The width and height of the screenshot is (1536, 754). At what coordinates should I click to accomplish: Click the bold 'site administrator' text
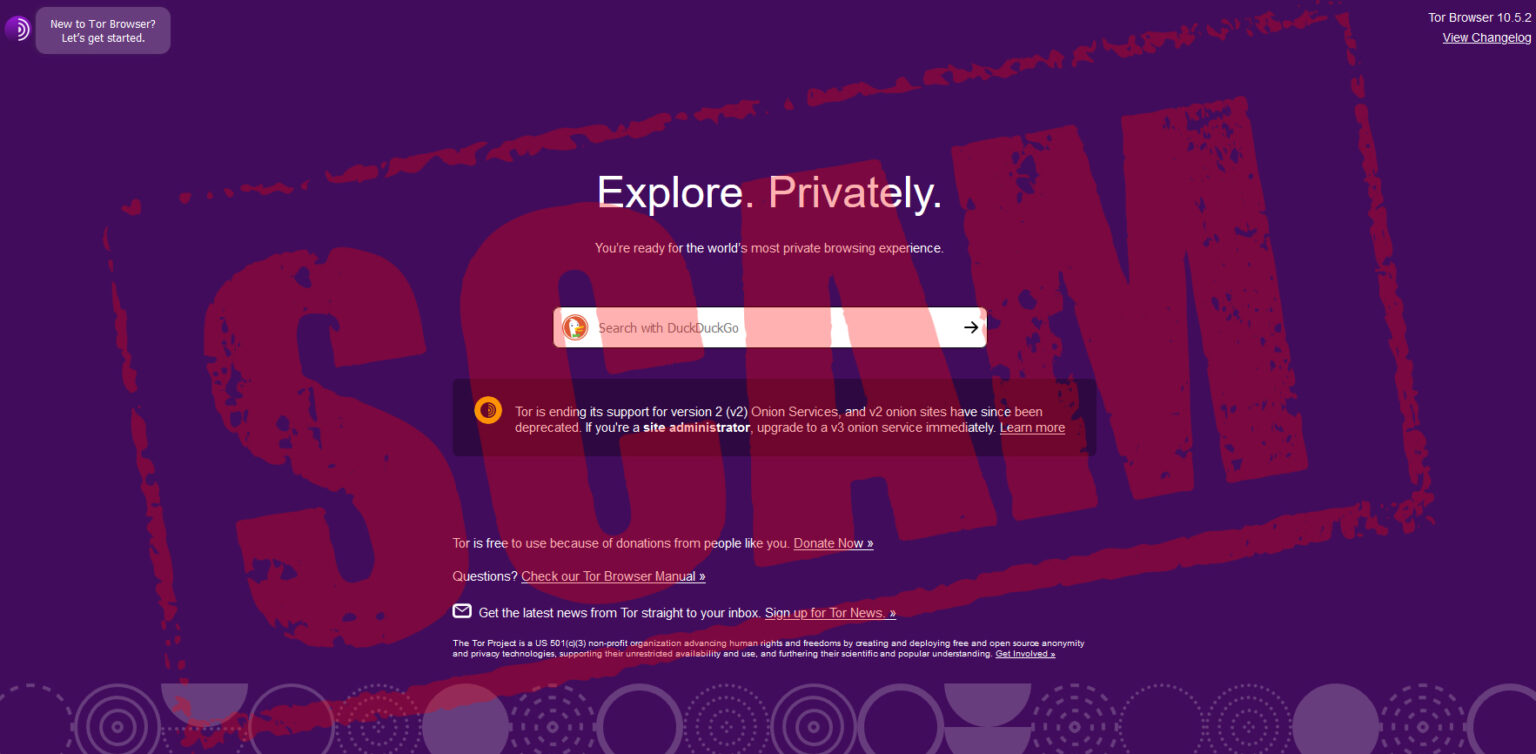(x=696, y=428)
